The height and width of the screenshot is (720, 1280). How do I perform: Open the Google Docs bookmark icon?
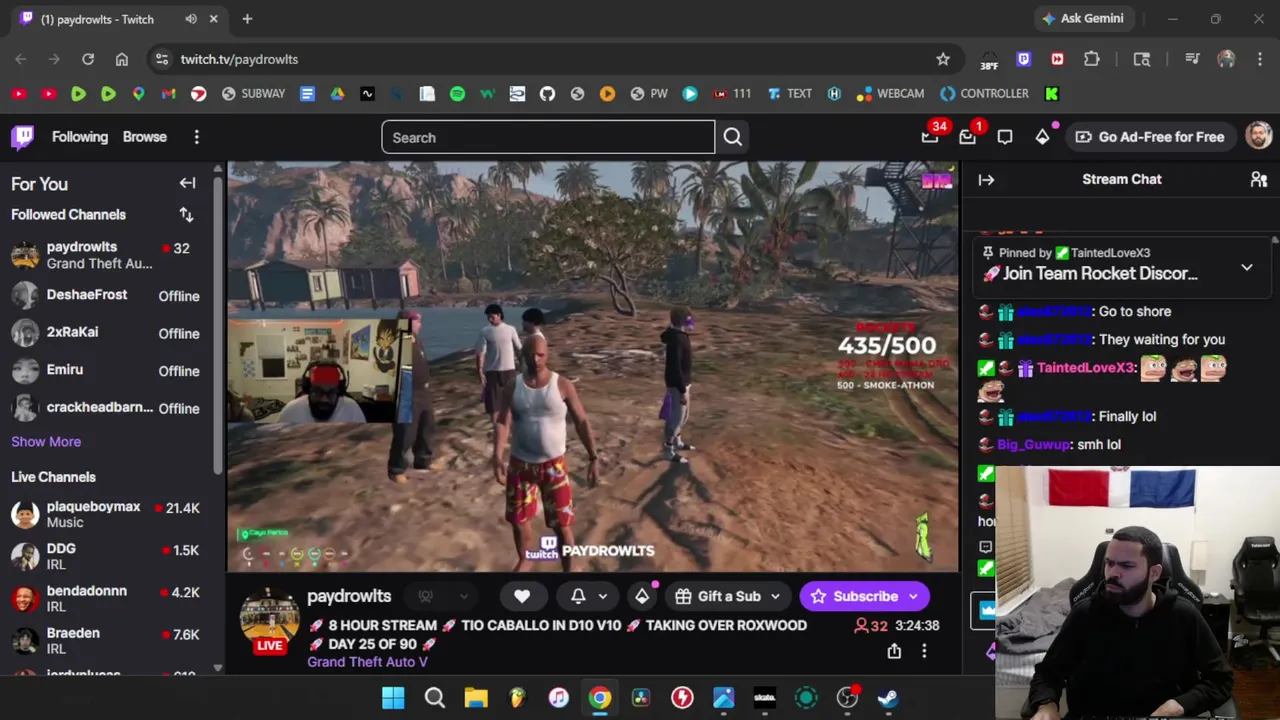point(307,94)
